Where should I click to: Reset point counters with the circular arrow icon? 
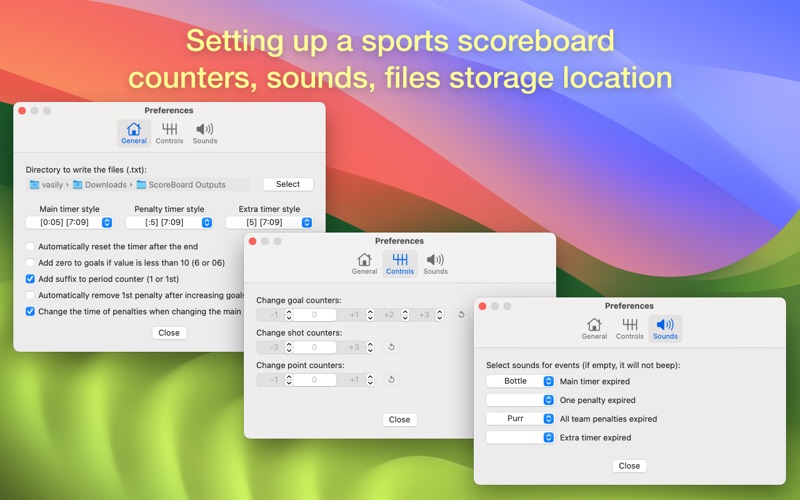pos(391,380)
